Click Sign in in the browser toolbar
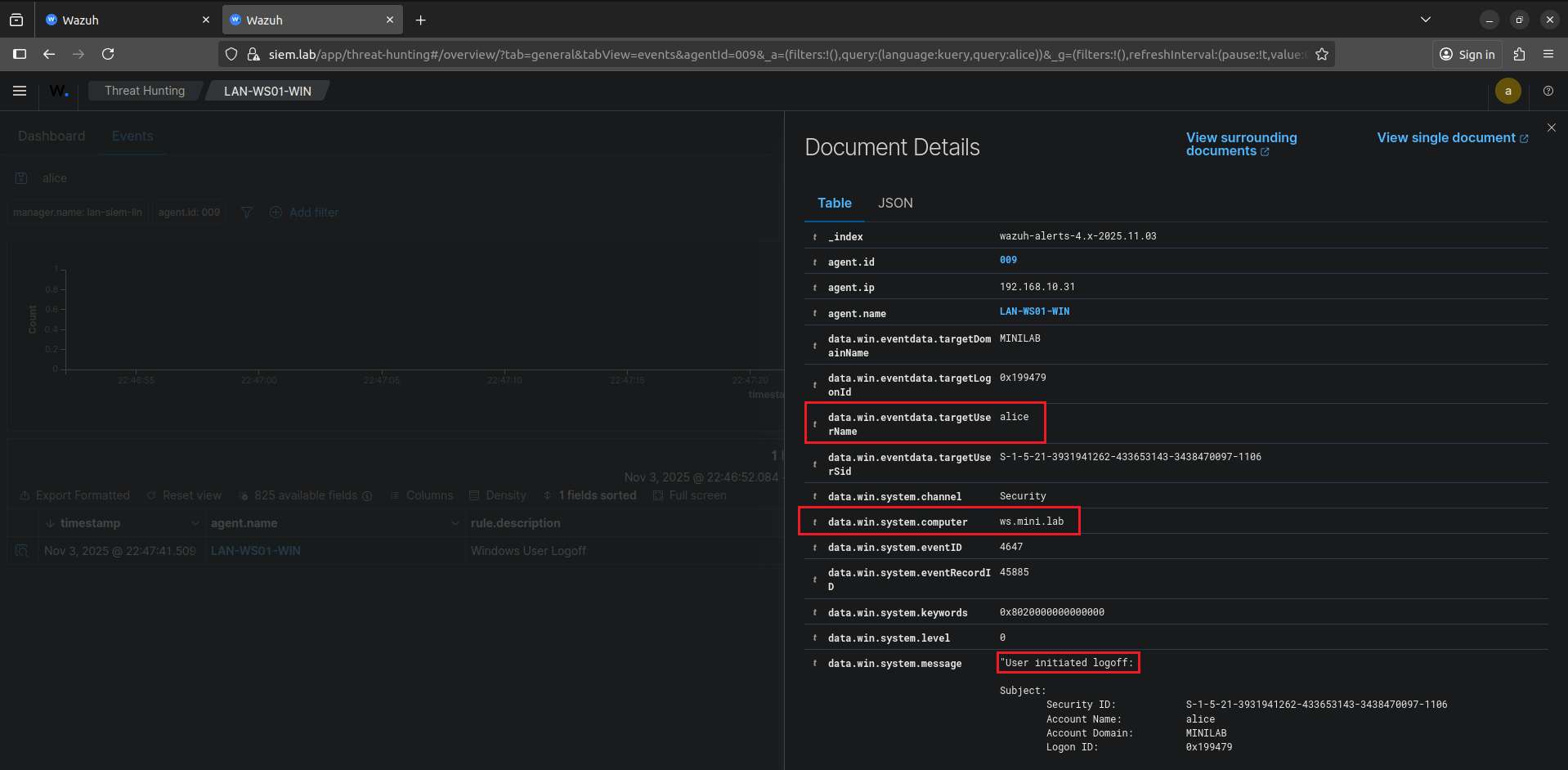Screen dimensions: 1568x770 coord(1467,54)
